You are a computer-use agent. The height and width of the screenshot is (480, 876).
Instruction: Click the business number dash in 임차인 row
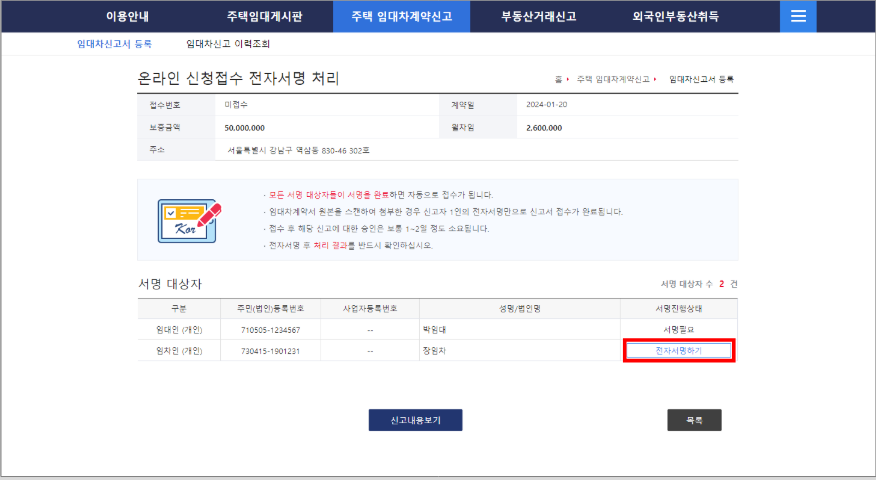coord(370,351)
